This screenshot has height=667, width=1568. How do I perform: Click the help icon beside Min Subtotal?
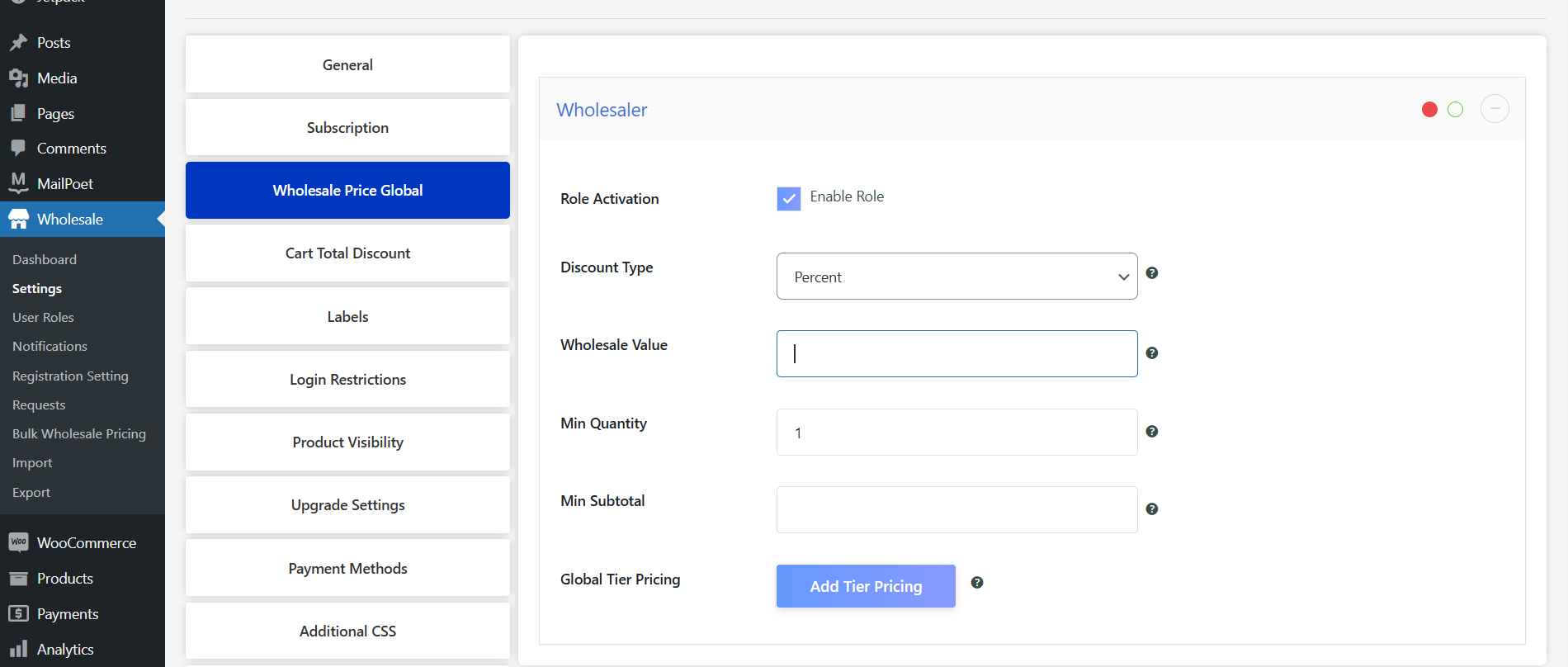pyautogui.click(x=1152, y=509)
